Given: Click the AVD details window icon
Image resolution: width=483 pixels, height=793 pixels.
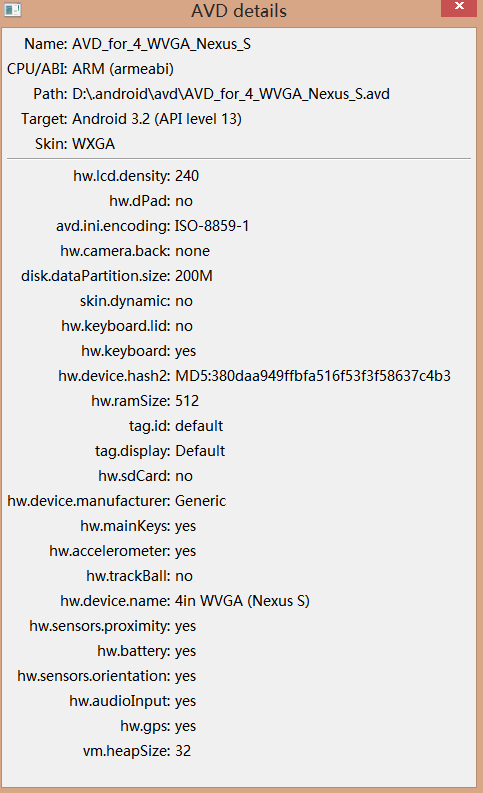Looking at the screenshot, I should coord(13,10).
